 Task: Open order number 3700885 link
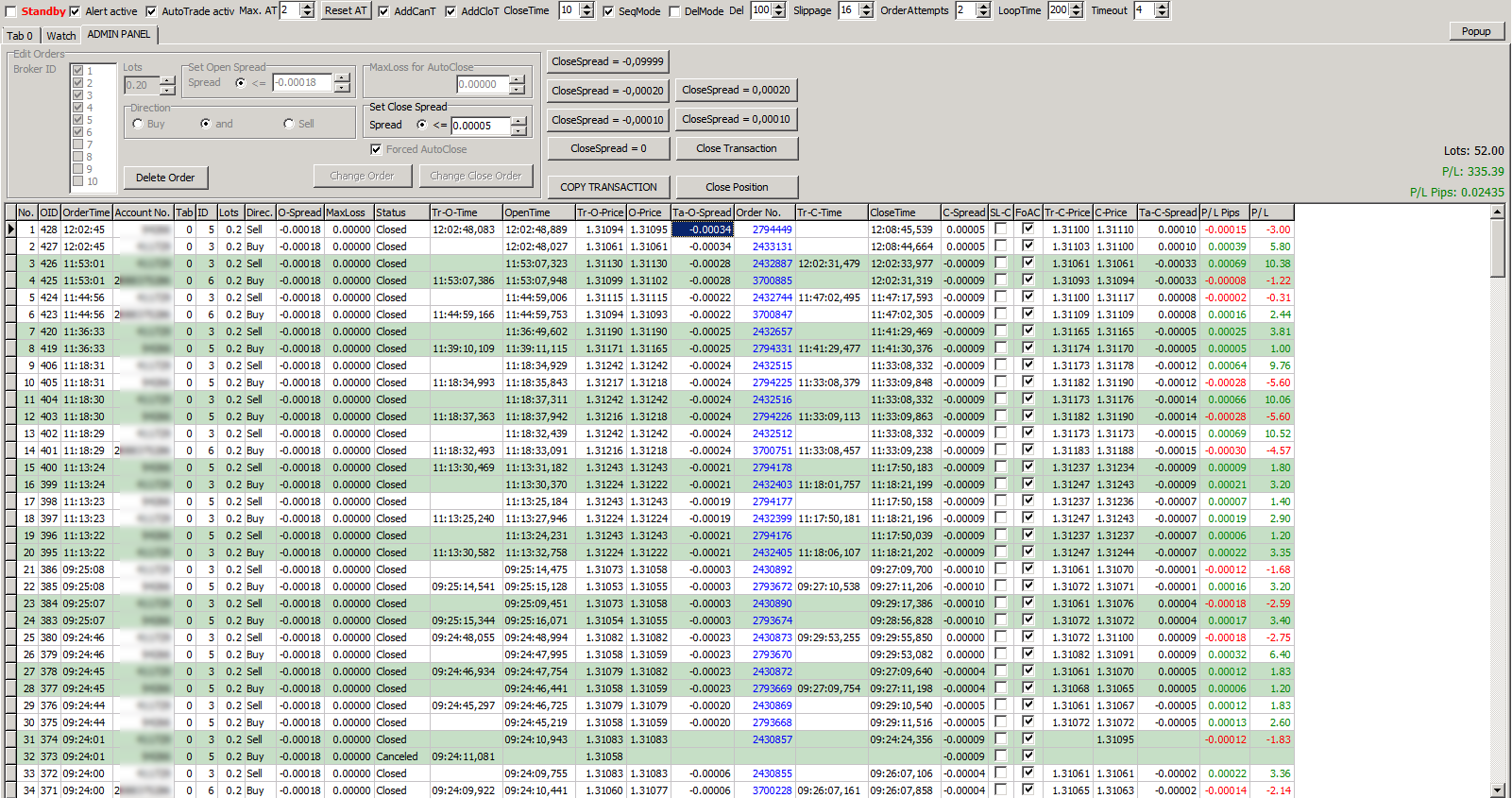tap(773, 280)
